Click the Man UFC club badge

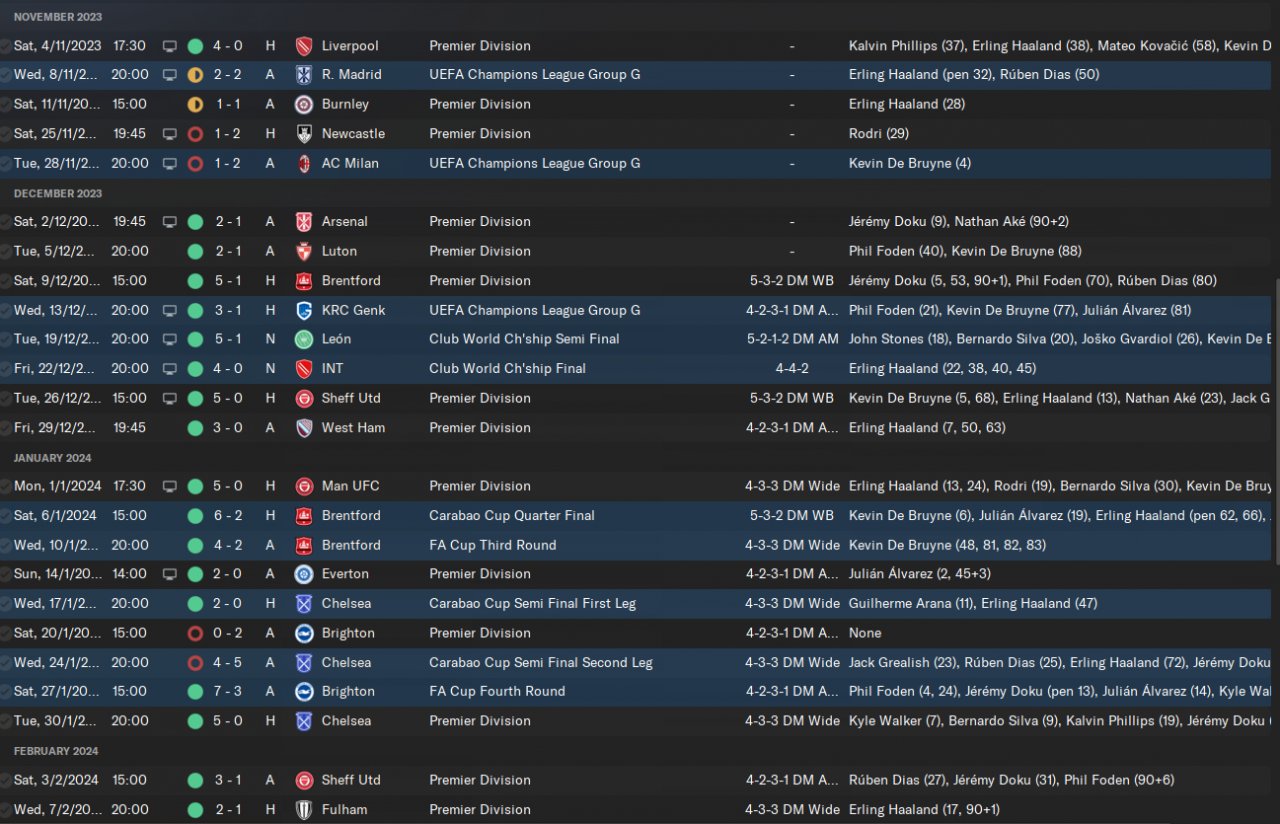(304, 486)
